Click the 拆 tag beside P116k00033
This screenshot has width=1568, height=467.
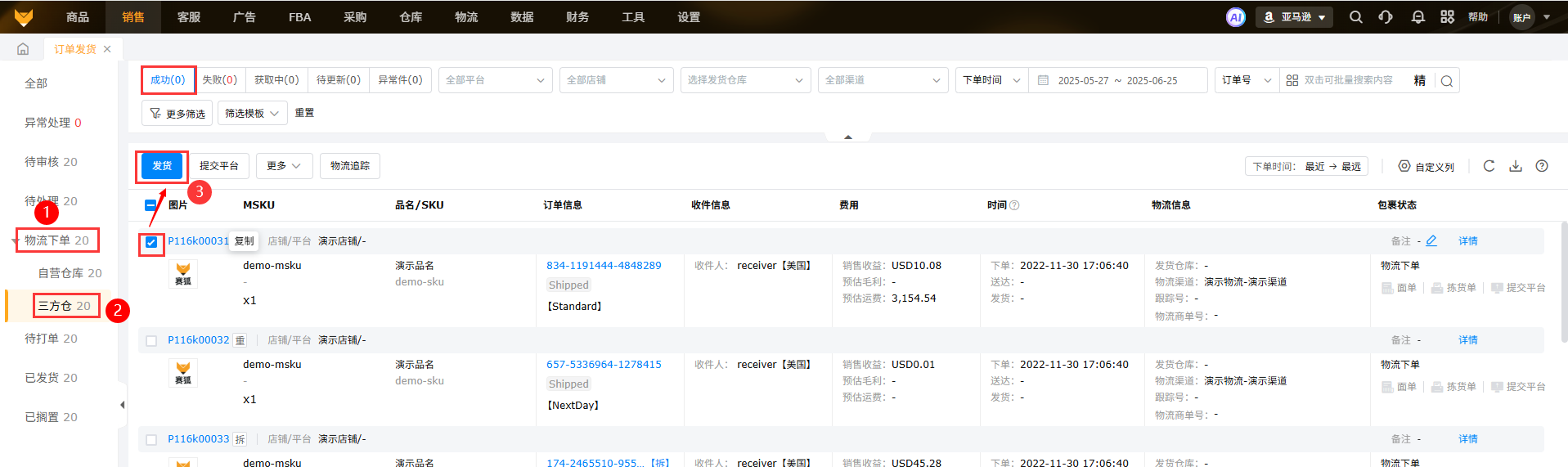pos(240,439)
